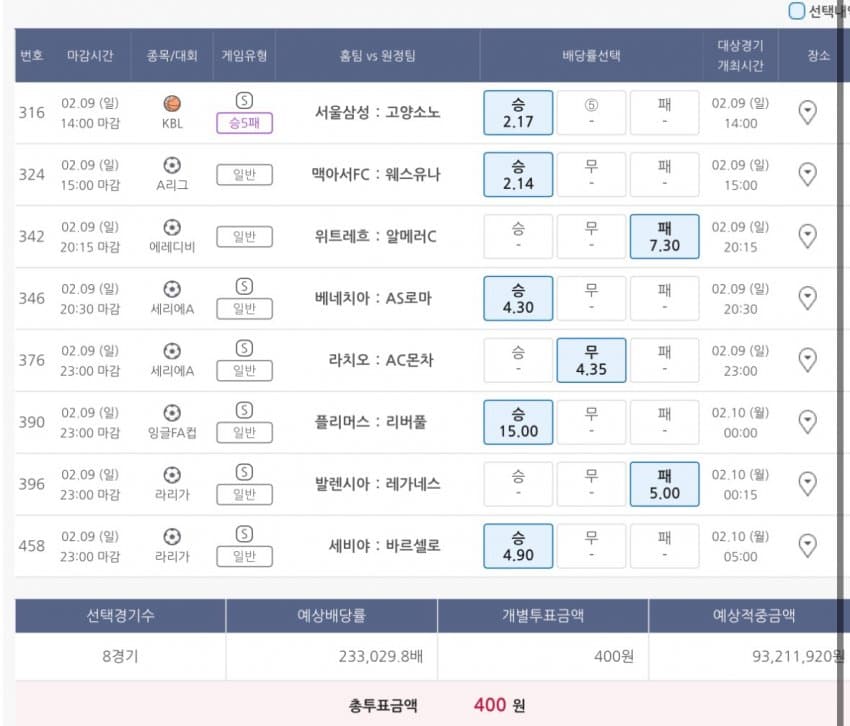Click the S icon in match 346 row
850x726 pixels.
(x=244, y=286)
